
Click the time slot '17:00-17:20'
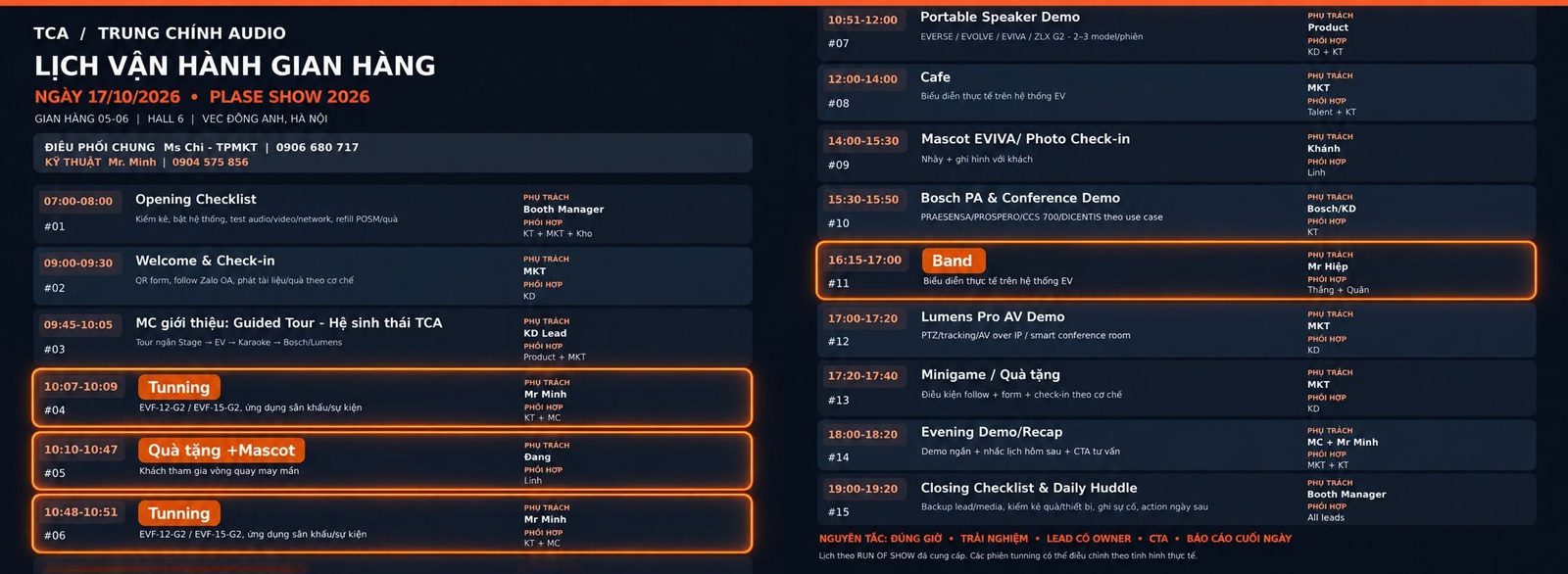[862, 318]
